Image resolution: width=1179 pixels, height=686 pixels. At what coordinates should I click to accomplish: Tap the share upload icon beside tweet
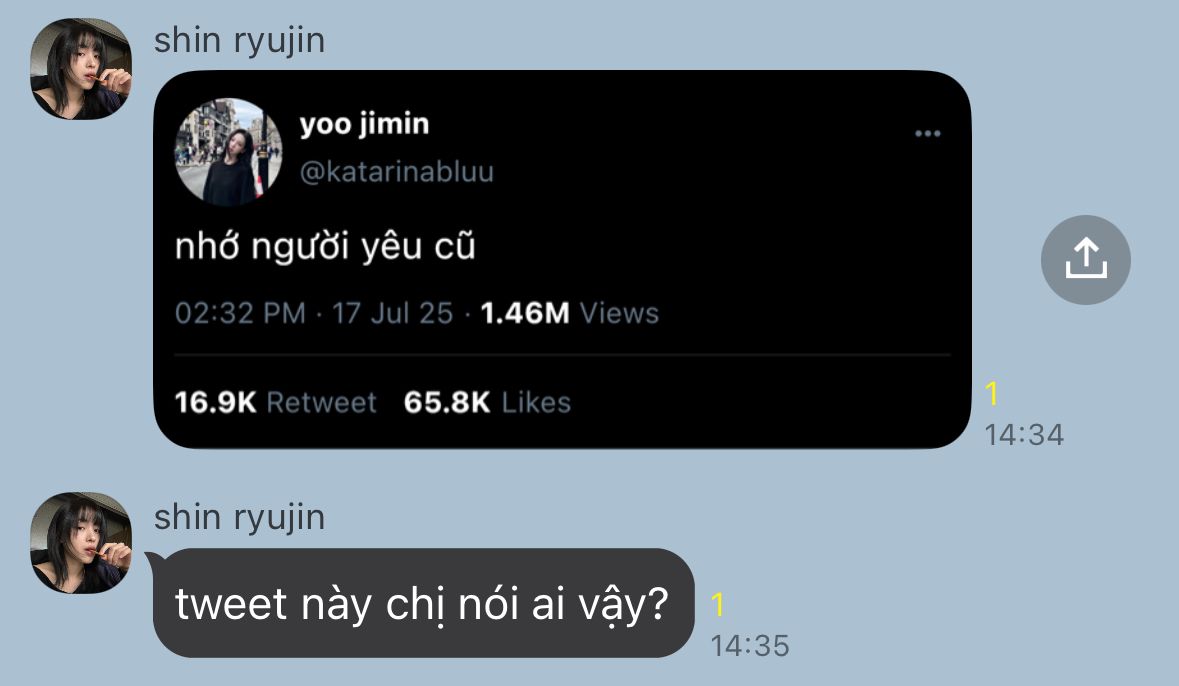[x=1085, y=260]
